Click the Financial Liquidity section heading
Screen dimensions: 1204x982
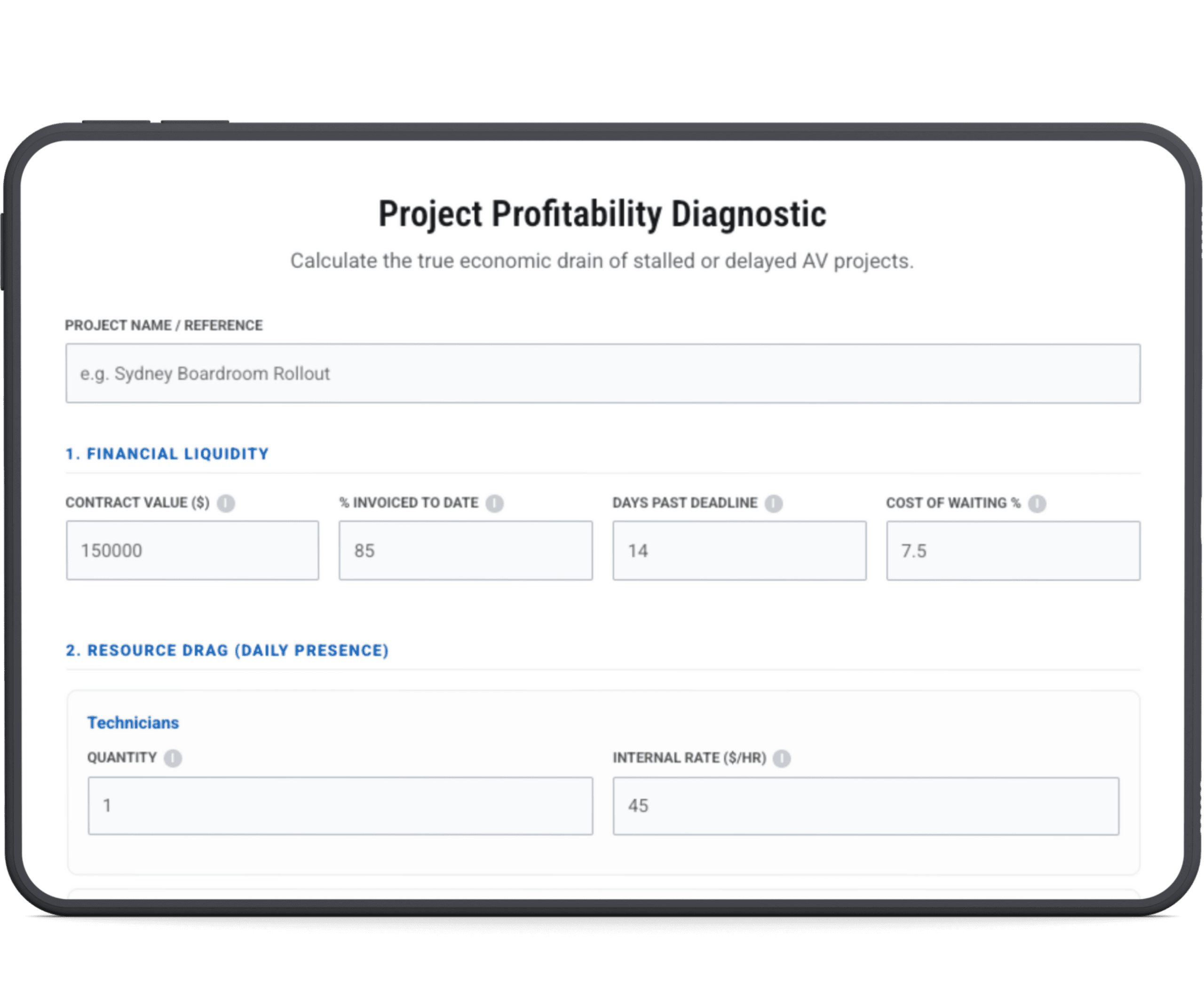tap(167, 453)
